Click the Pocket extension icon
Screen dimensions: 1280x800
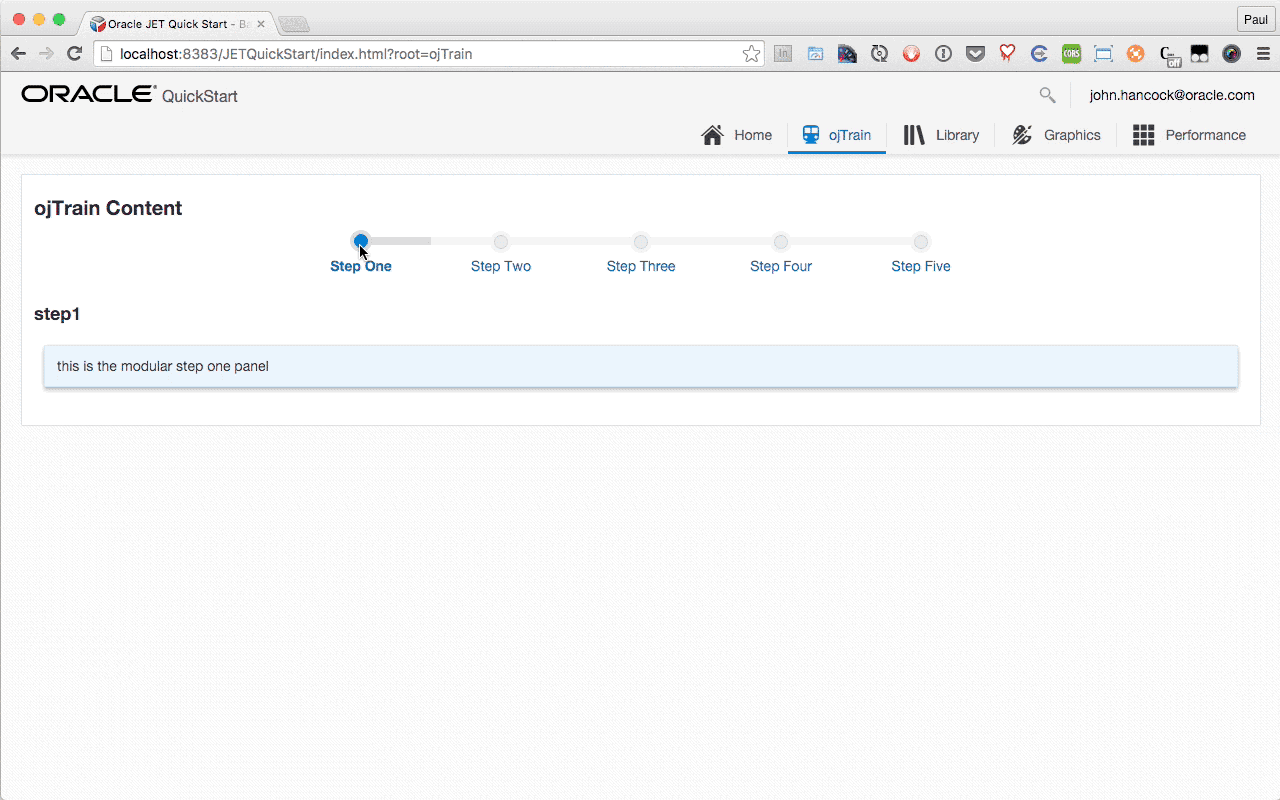(x=975, y=54)
